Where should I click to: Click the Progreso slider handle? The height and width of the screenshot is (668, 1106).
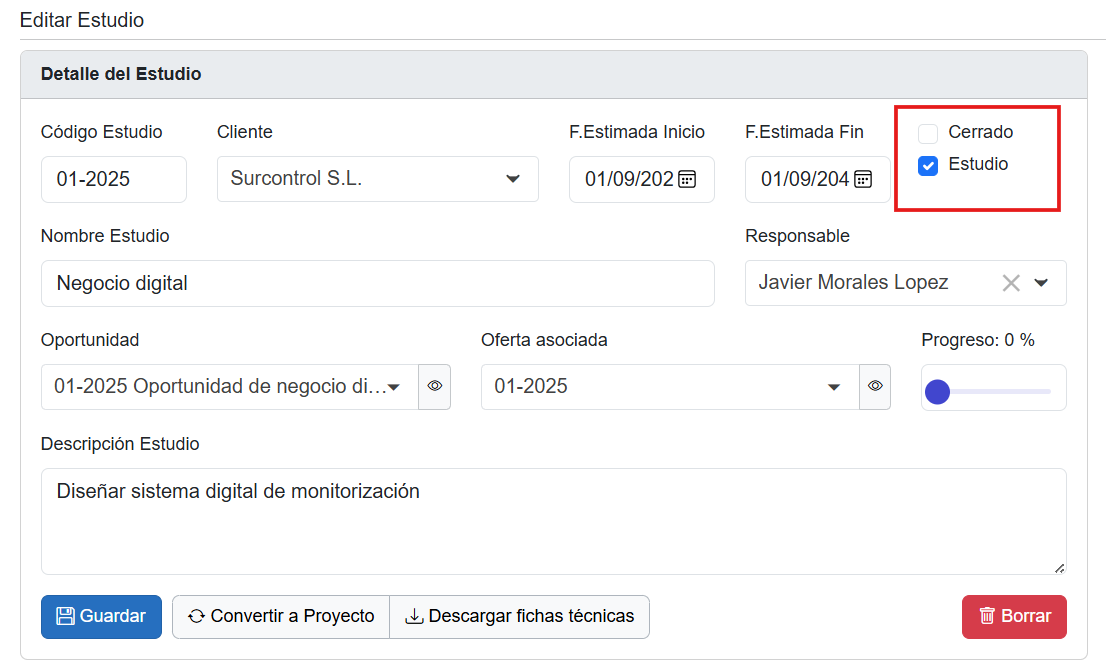pos(937,391)
